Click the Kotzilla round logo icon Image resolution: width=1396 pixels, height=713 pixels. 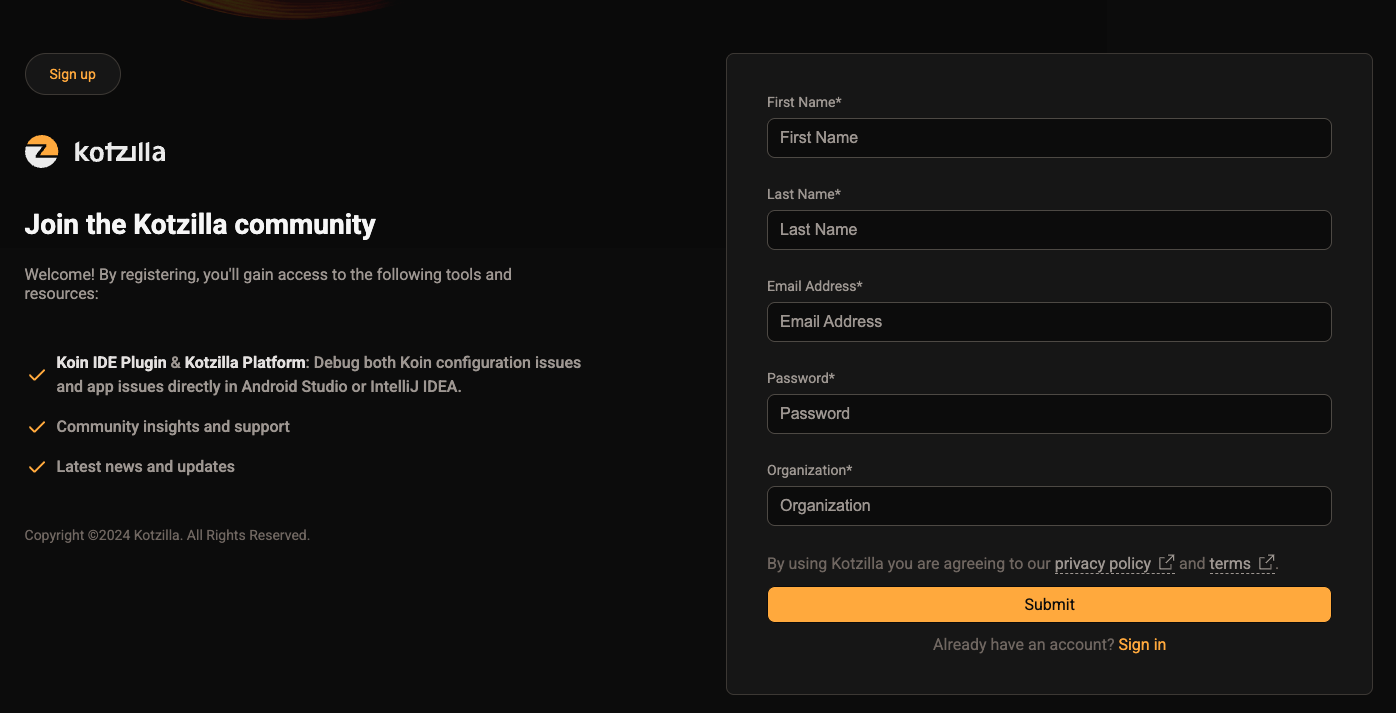pos(42,152)
